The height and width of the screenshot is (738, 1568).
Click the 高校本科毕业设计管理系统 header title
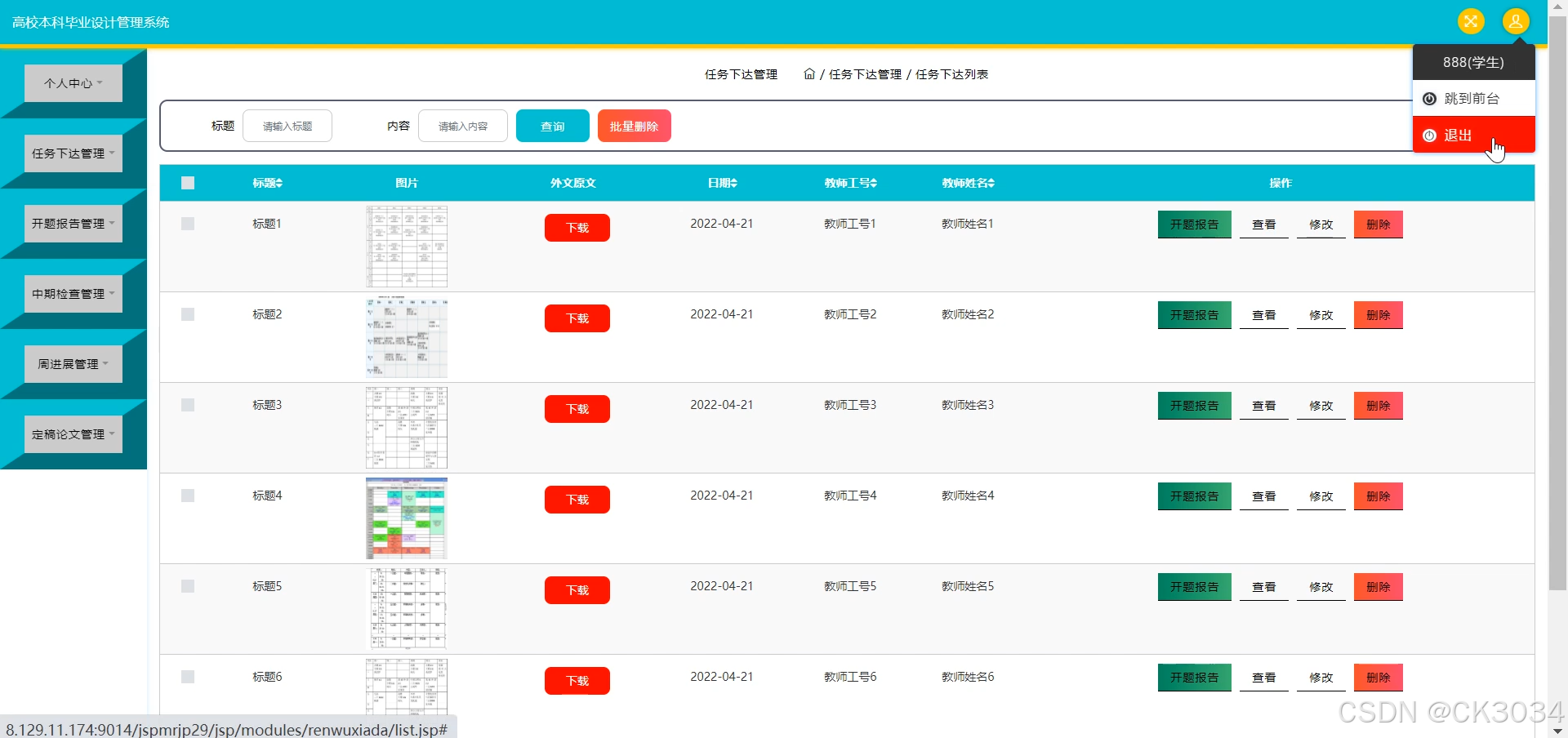91,22
